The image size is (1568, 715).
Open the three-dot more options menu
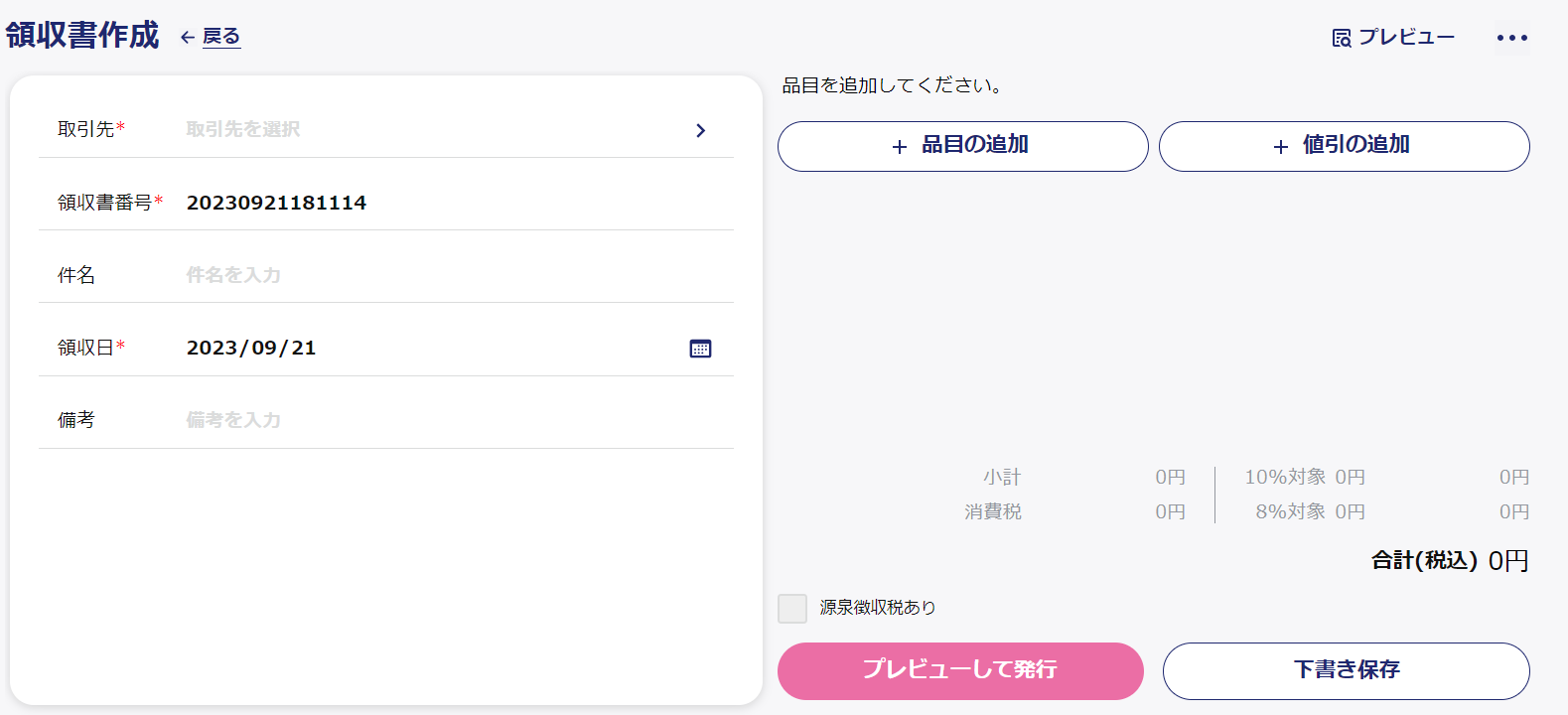pos(1512,38)
